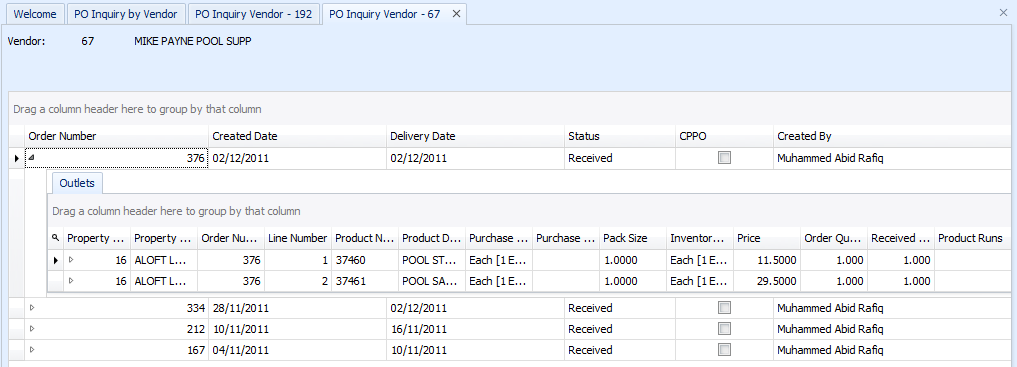Select delivery date 16/11/2011 cell

[x=475, y=329]
